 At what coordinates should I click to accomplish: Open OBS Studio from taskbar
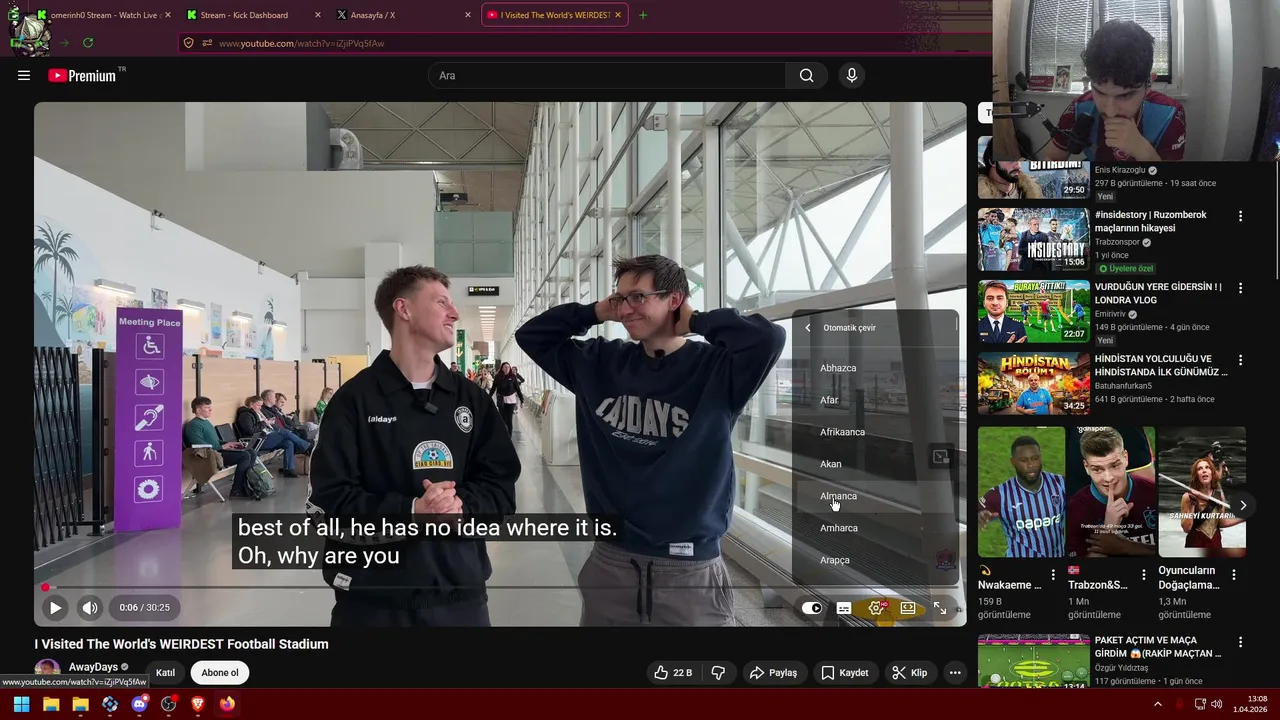pos(168,704)
